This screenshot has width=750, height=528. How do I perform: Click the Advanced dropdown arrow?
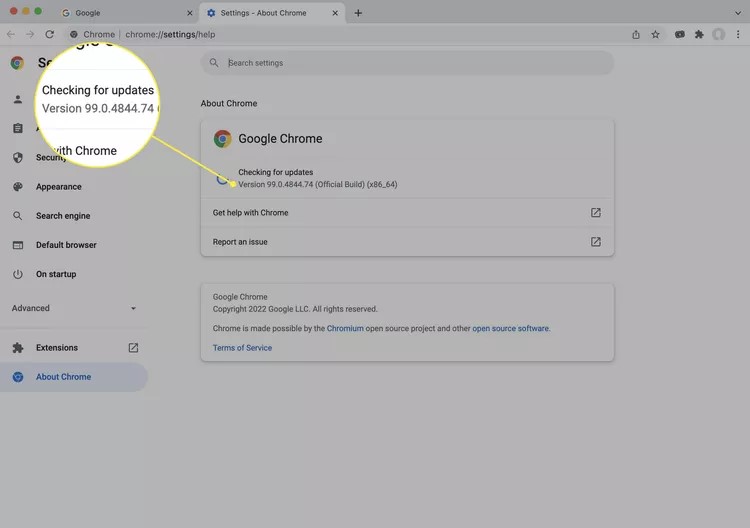[133, 308]
